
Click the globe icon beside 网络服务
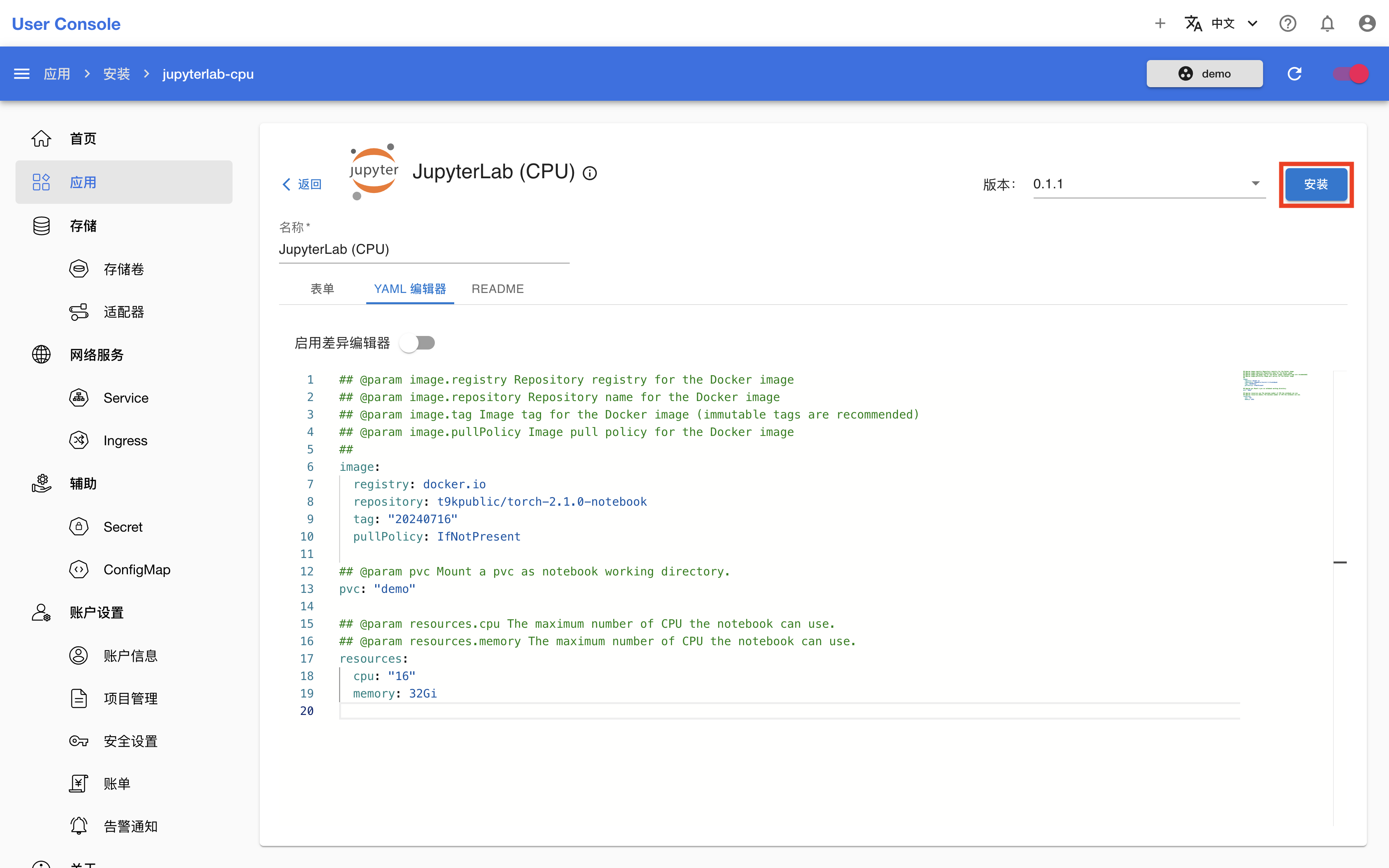(x=41, y=354)
